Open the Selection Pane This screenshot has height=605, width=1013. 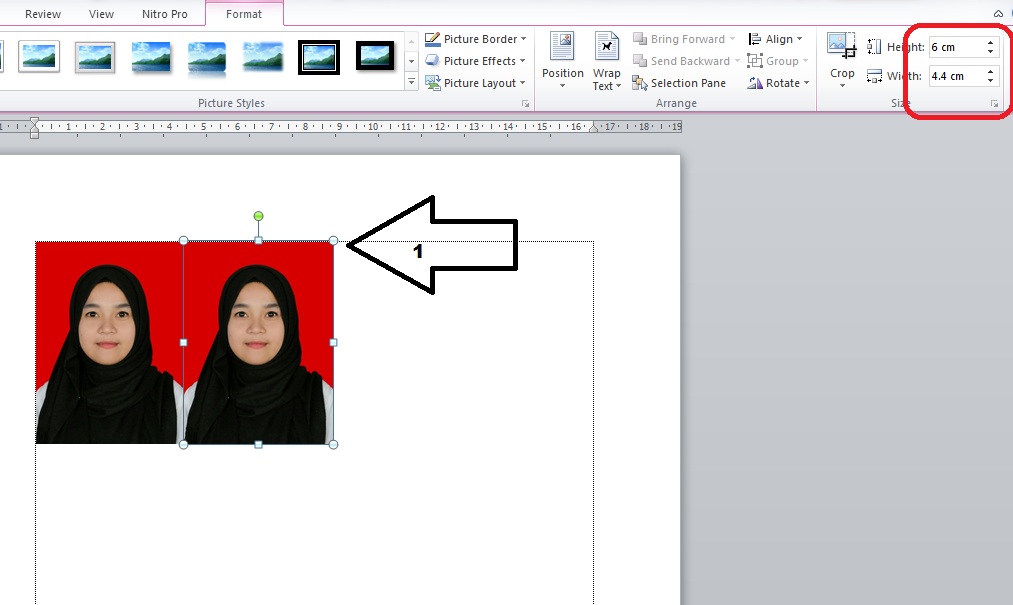[679, 83]
